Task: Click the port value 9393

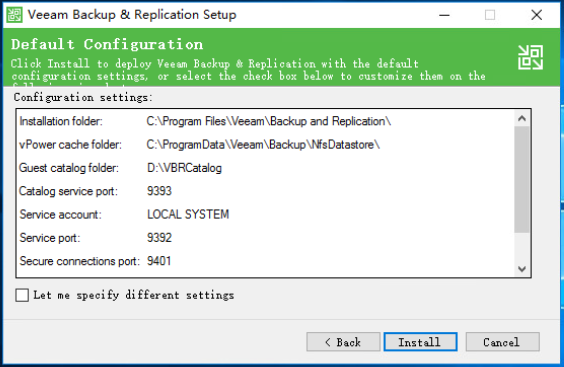Action: (159, 191)
